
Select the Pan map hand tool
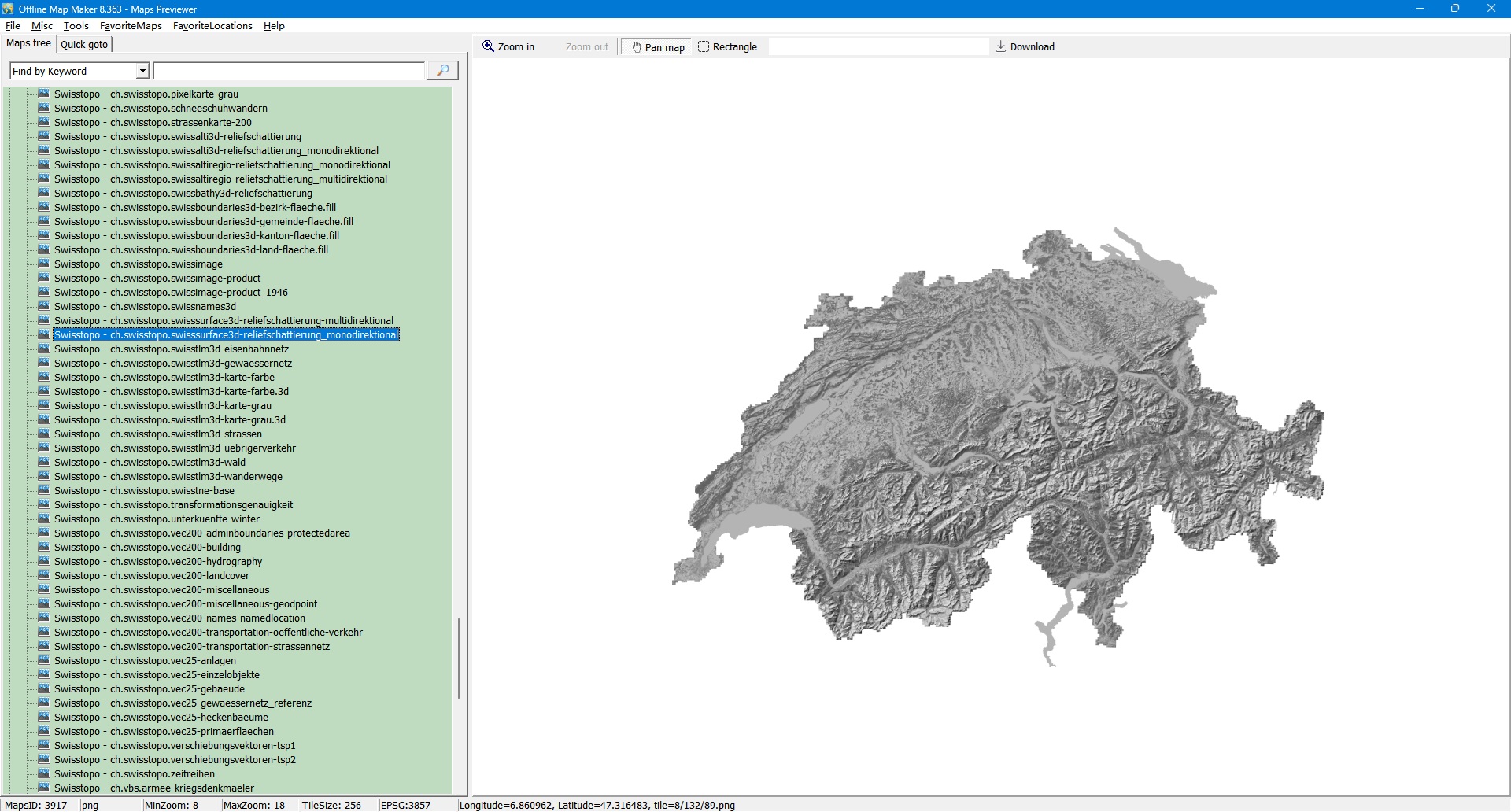[658, 47]
